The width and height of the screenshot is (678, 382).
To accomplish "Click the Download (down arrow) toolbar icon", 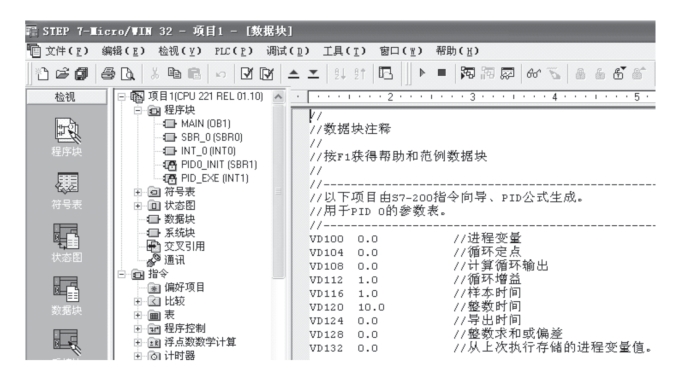I will click(x=313, y=74).
